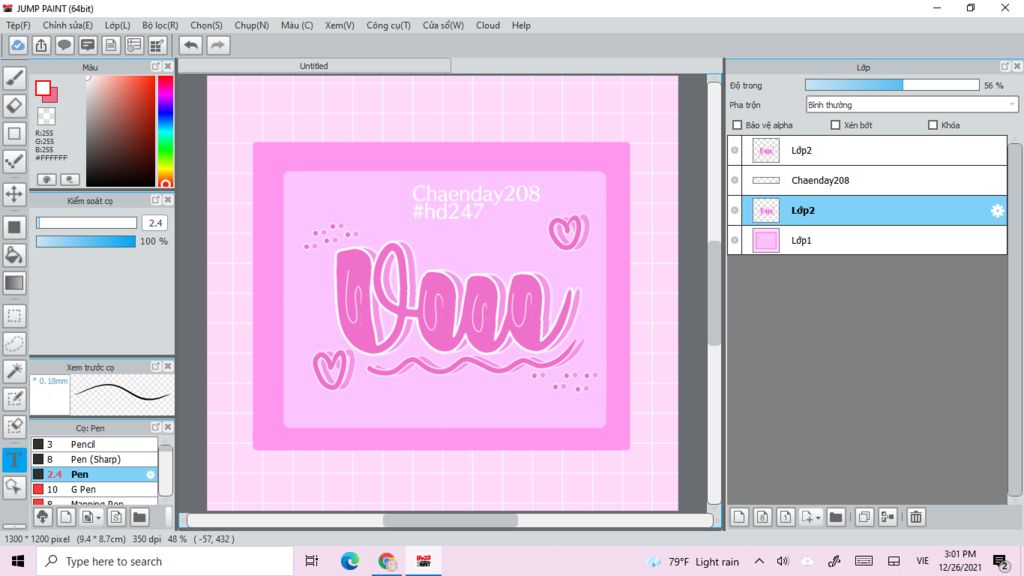
Task: Redo the last undone action
Action: click(218, 45)
